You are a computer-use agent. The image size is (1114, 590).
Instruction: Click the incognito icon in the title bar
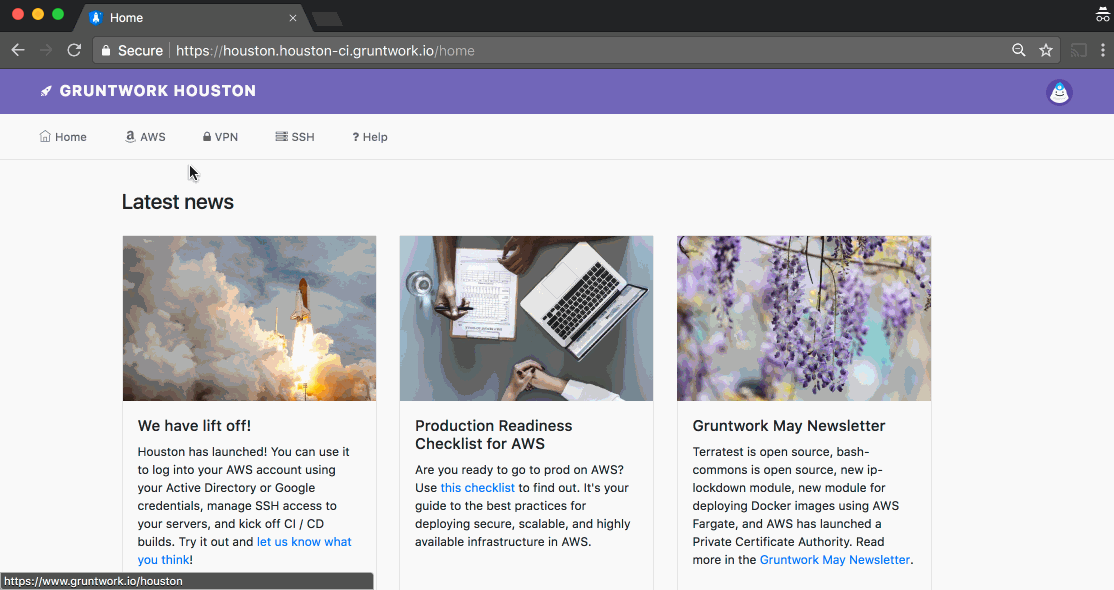(x=1103, y=14)
